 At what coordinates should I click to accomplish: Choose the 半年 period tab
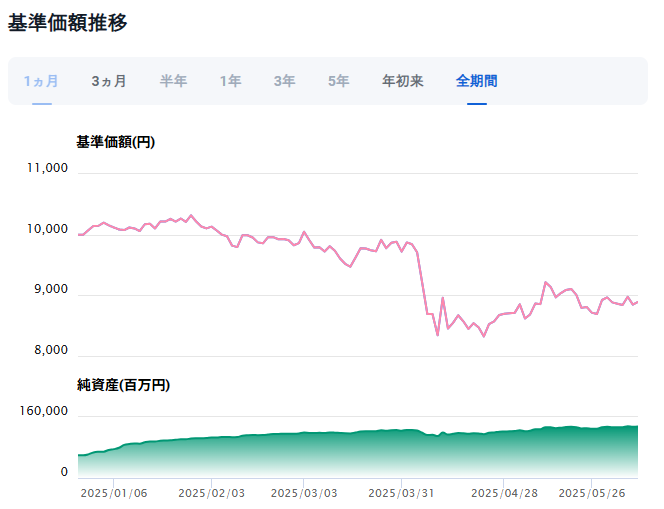173,81
